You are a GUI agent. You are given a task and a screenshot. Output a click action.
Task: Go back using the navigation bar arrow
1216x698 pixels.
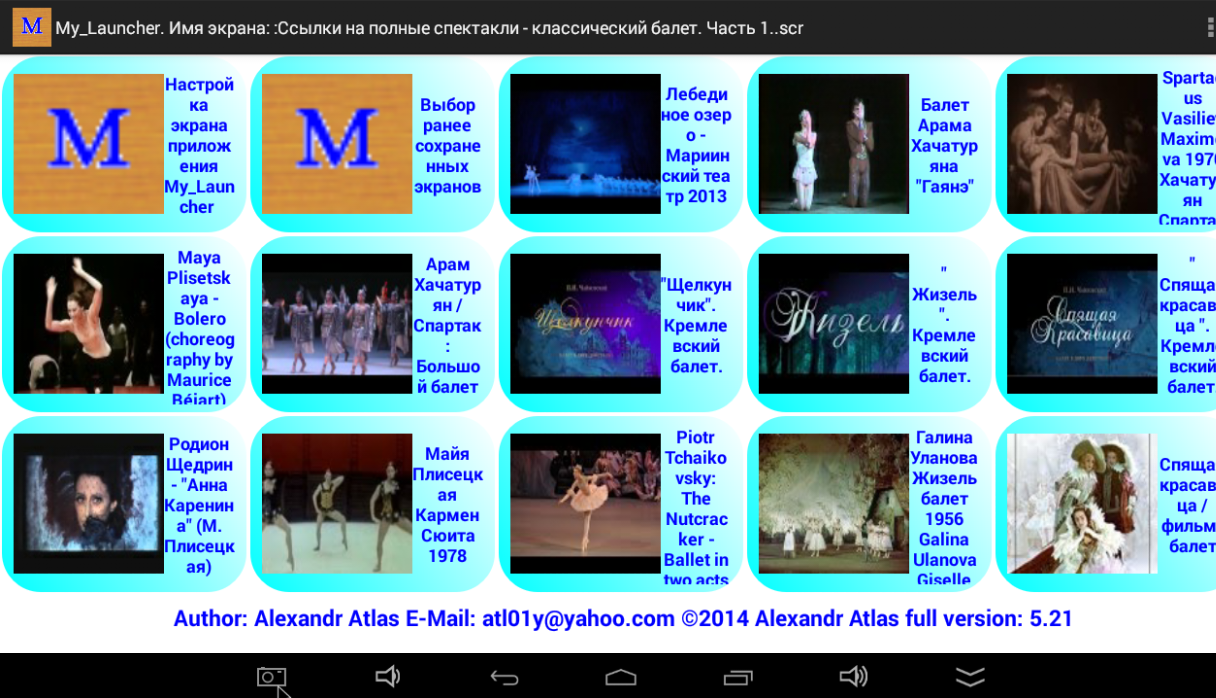(x=504, y=678)
